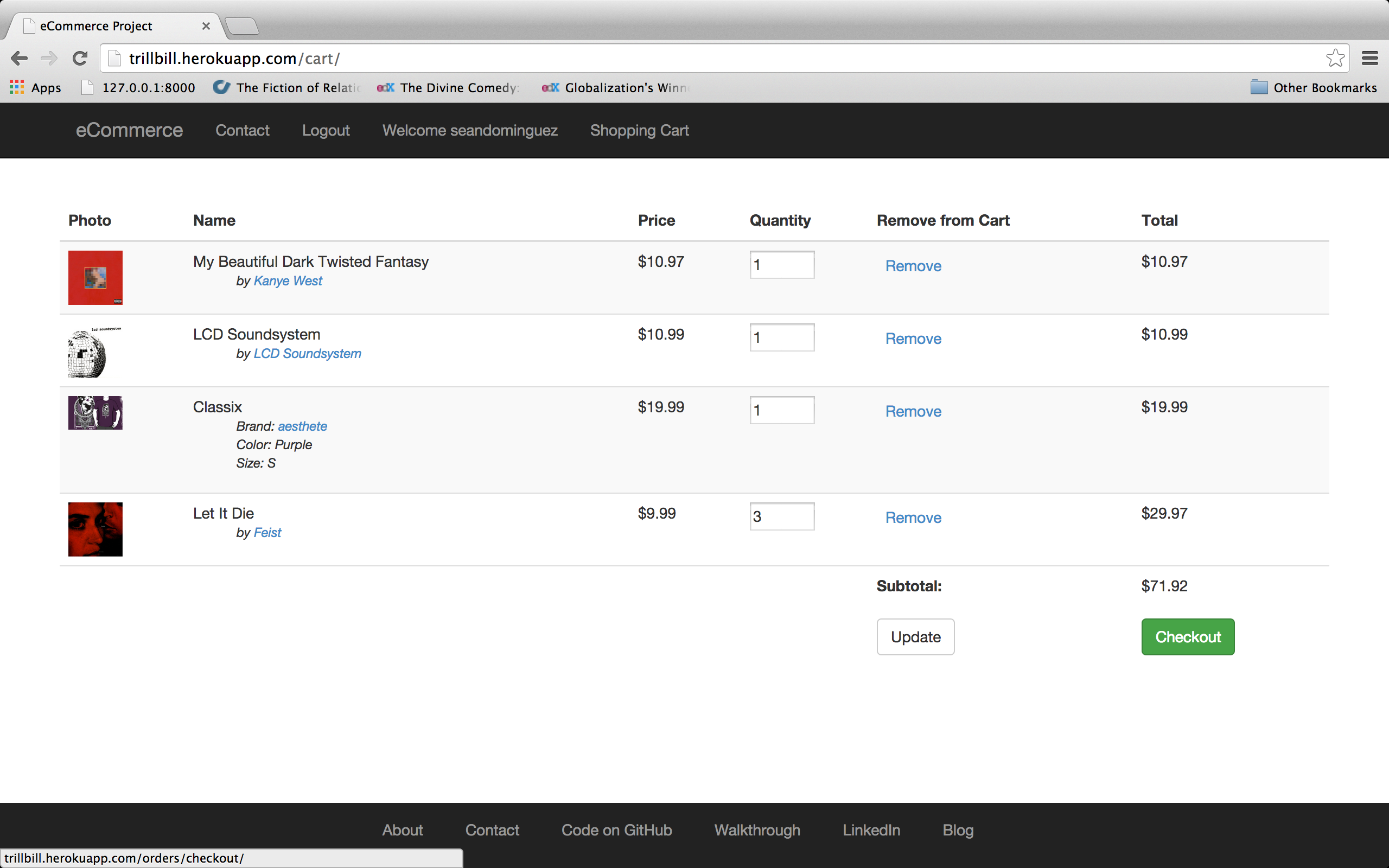Remove LCD Soundsystem from cart
This screenshot has width=1389, height=868.
[913, 339]
